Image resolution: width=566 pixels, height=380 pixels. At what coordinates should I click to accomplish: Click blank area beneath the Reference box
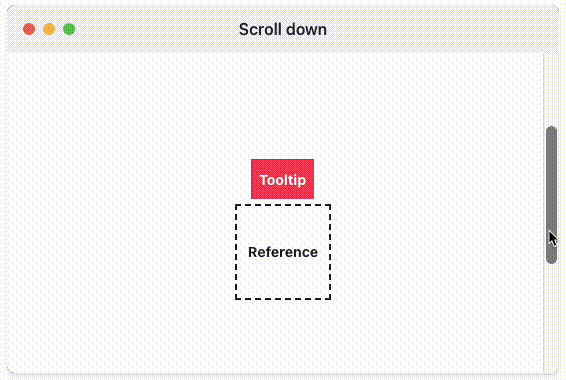pos(283,336)
